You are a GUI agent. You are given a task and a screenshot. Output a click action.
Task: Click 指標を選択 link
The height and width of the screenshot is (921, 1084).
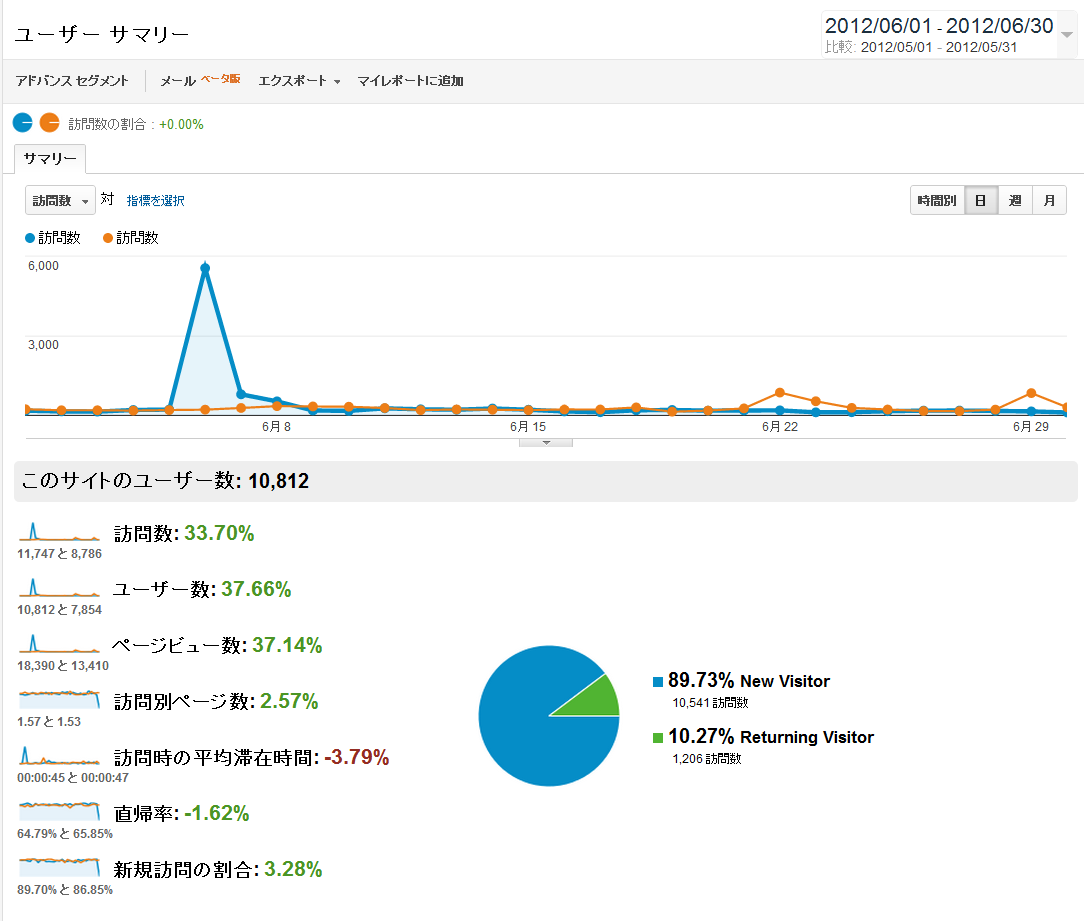coord(155,201)
